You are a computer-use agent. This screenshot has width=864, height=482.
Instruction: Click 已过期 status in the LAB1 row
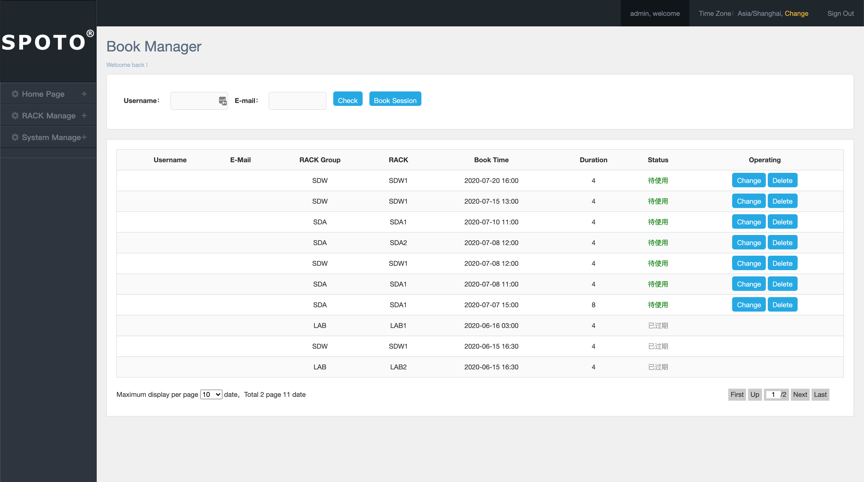click(x=657, y=326)
